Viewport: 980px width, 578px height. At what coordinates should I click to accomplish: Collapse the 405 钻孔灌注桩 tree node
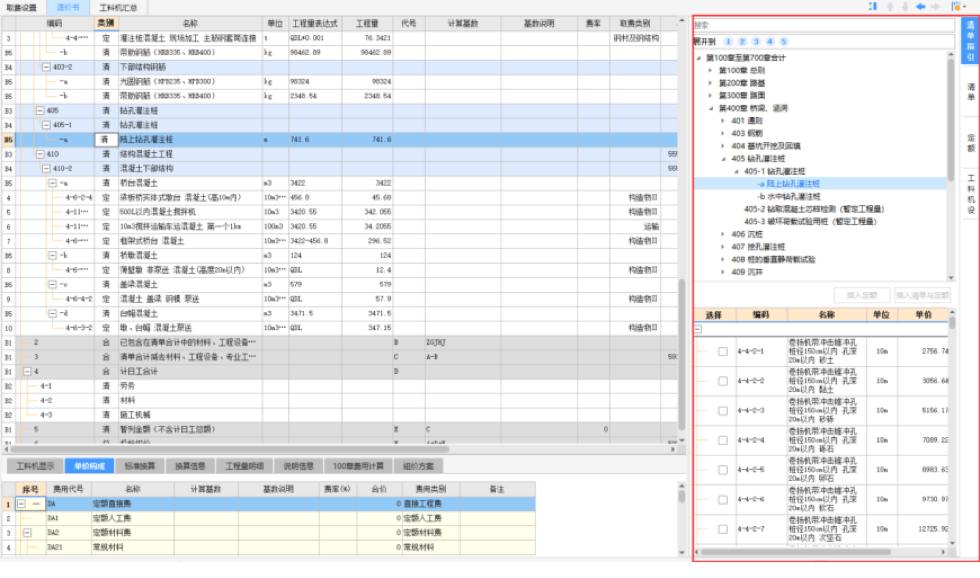pos(723,158)
